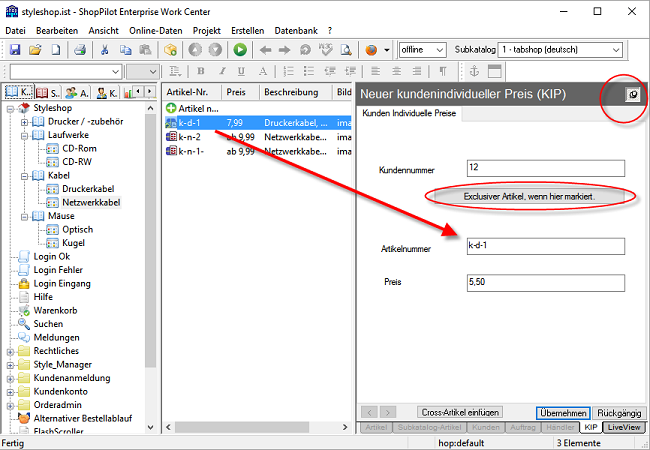Click the Refresh icon
Screen dimensions: 650x450
click(305, 50)
